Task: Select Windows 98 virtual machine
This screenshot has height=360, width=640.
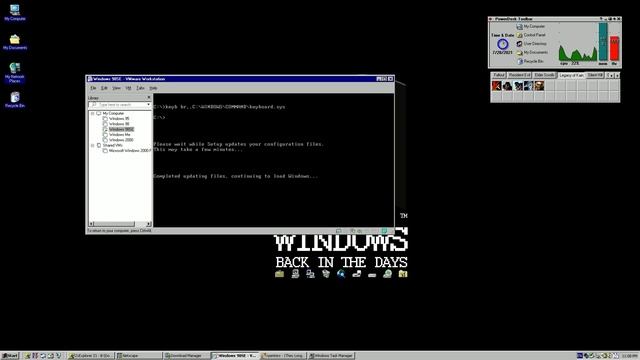Action: (119, 124)
